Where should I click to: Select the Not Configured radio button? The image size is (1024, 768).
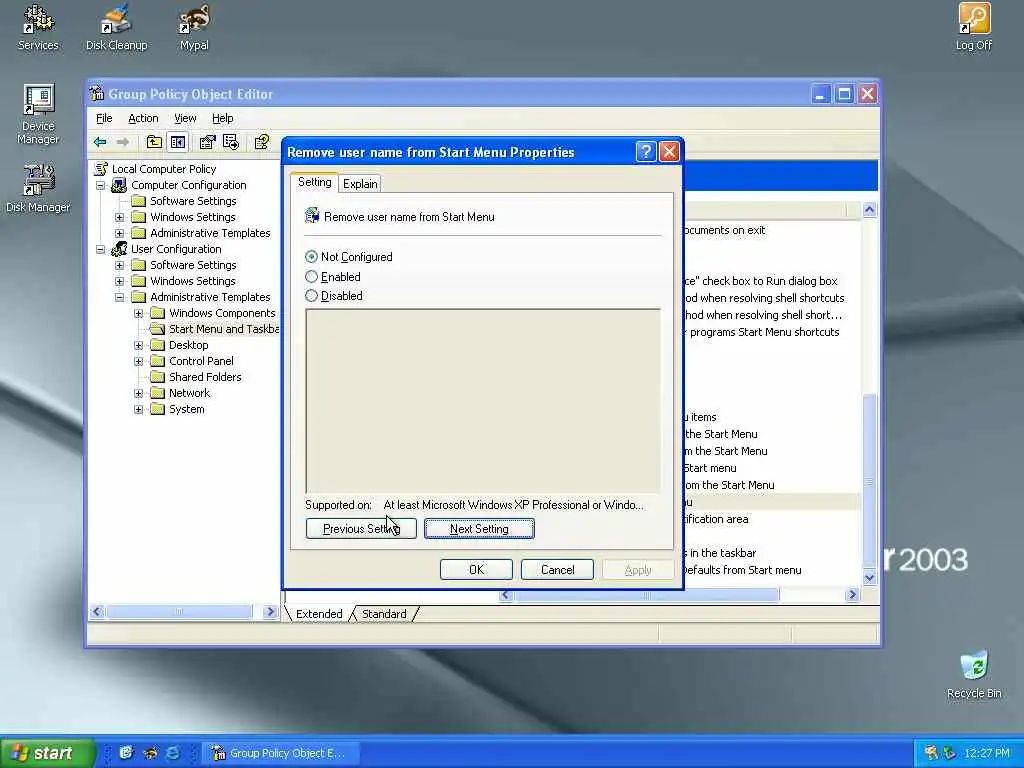312,257
